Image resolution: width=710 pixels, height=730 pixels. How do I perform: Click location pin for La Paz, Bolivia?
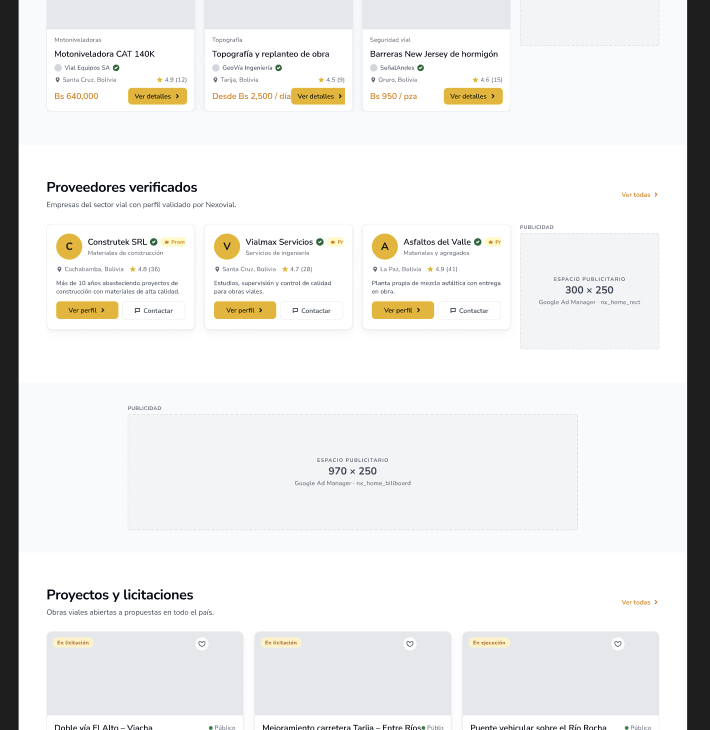coord(375,269)
